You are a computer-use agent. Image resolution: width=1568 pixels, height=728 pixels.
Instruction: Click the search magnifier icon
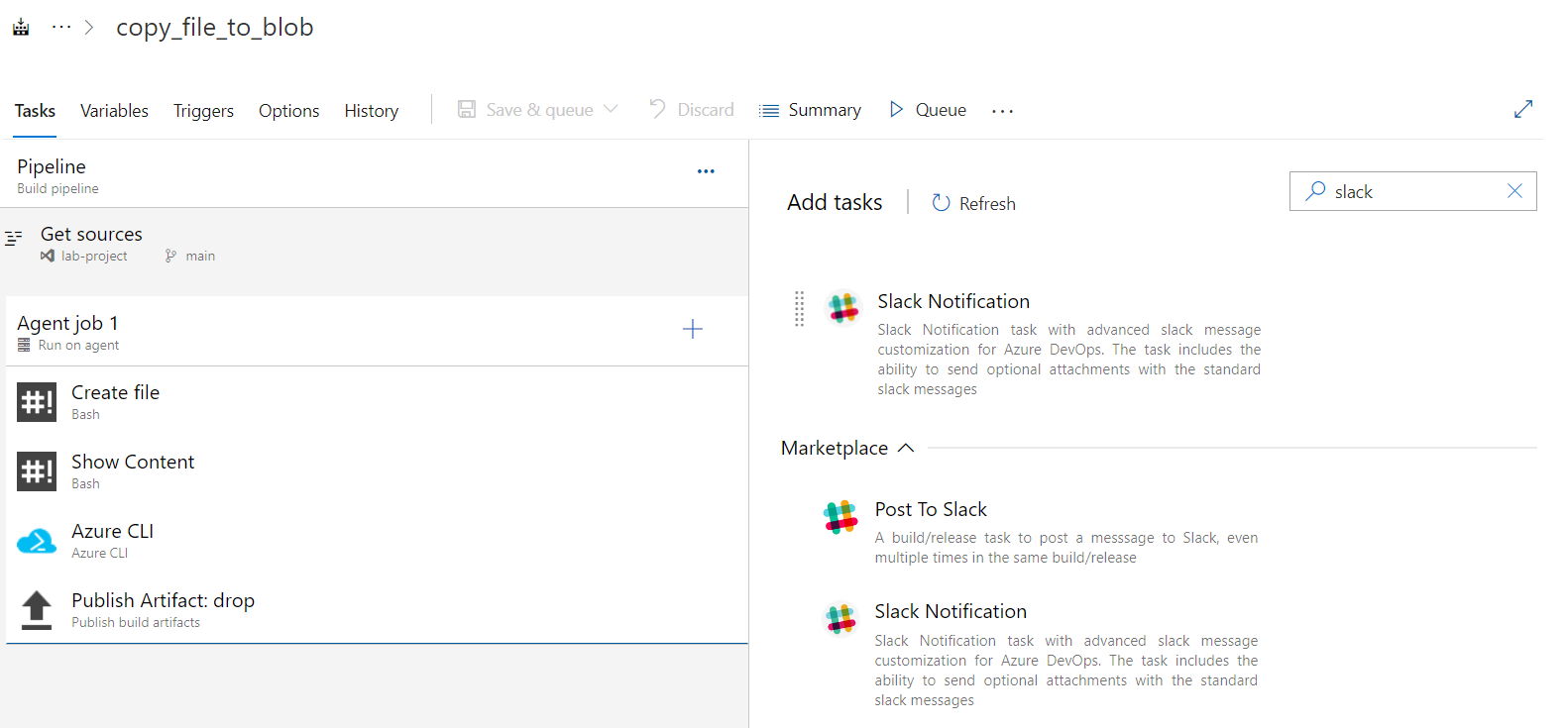(1315, 191)
